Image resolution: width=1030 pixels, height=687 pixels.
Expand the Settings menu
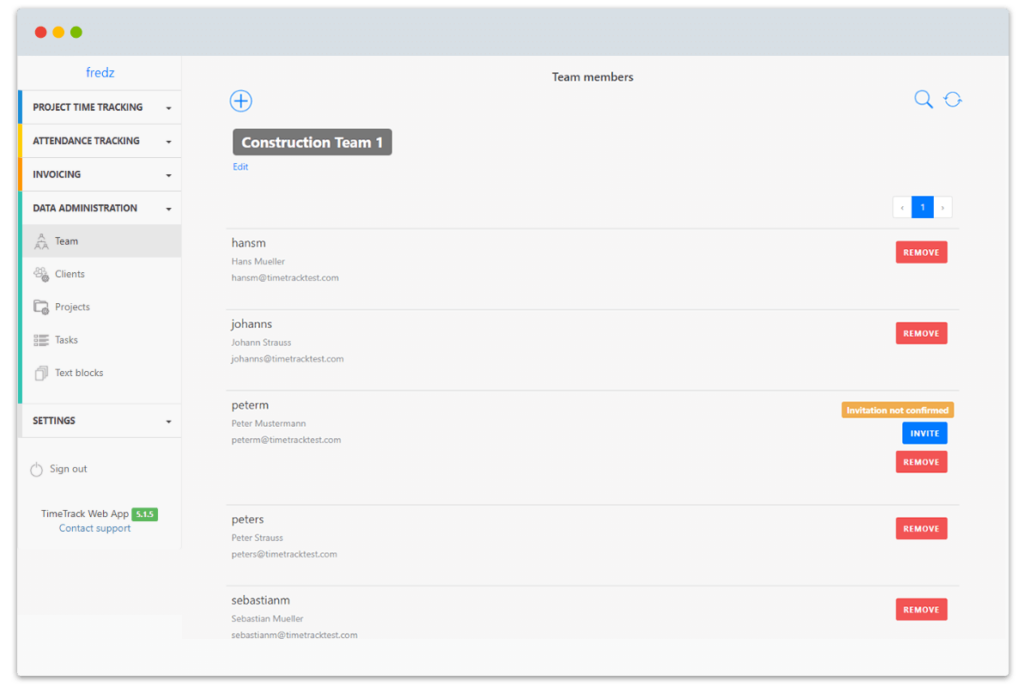tap(168, 422)
